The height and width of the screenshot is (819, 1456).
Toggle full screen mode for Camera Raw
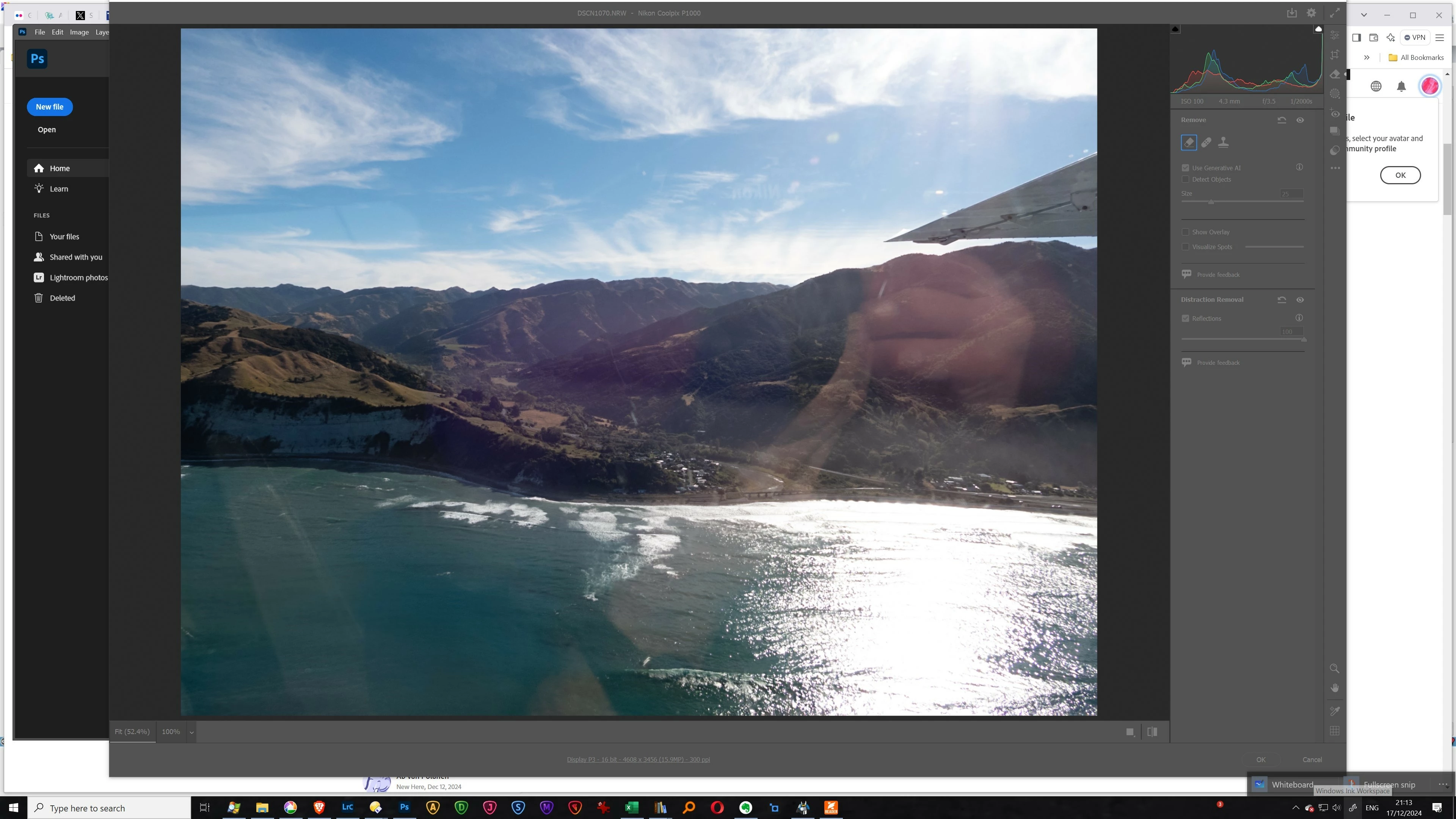click(x=1335, y=13)
